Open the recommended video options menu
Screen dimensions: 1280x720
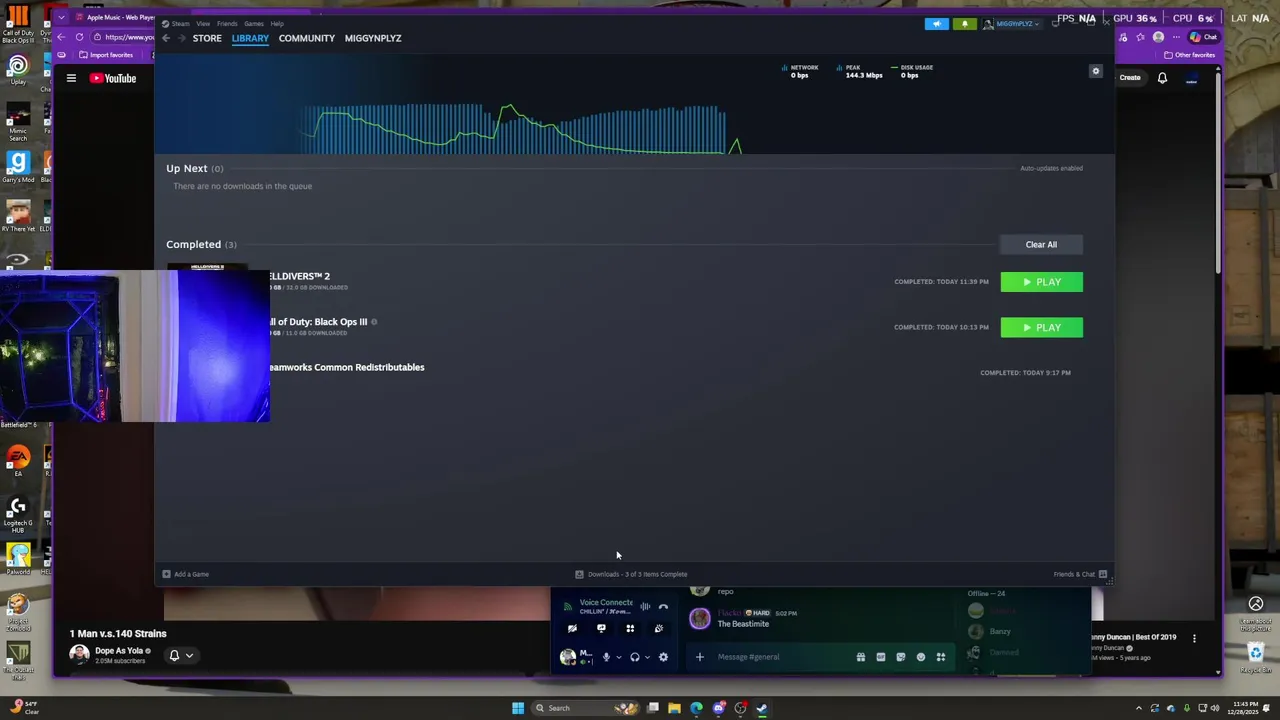click(x=1194, y=638)
